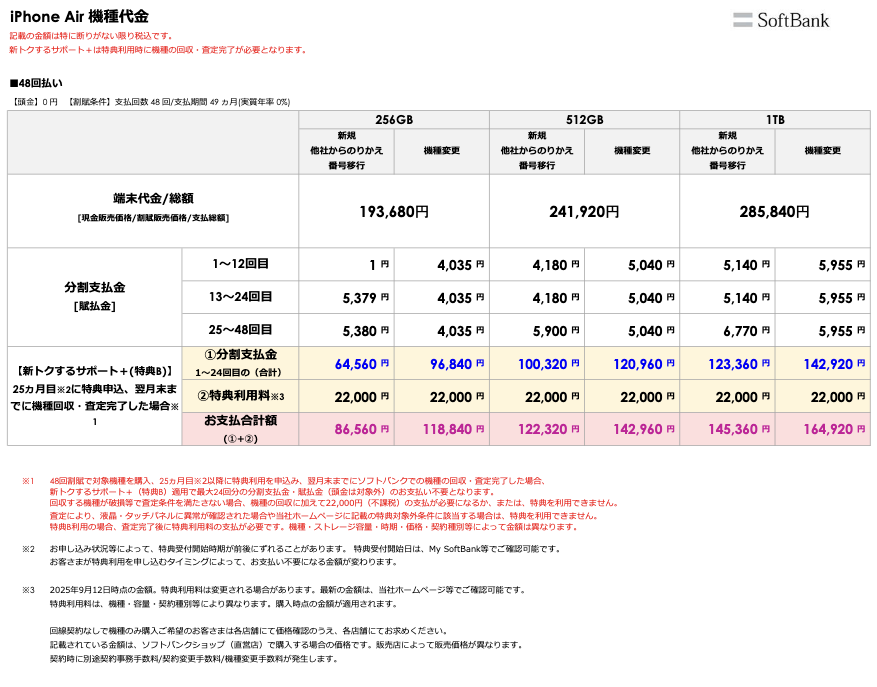Click "機種変更" sub-header under 256GB

[x=442, y=150]
